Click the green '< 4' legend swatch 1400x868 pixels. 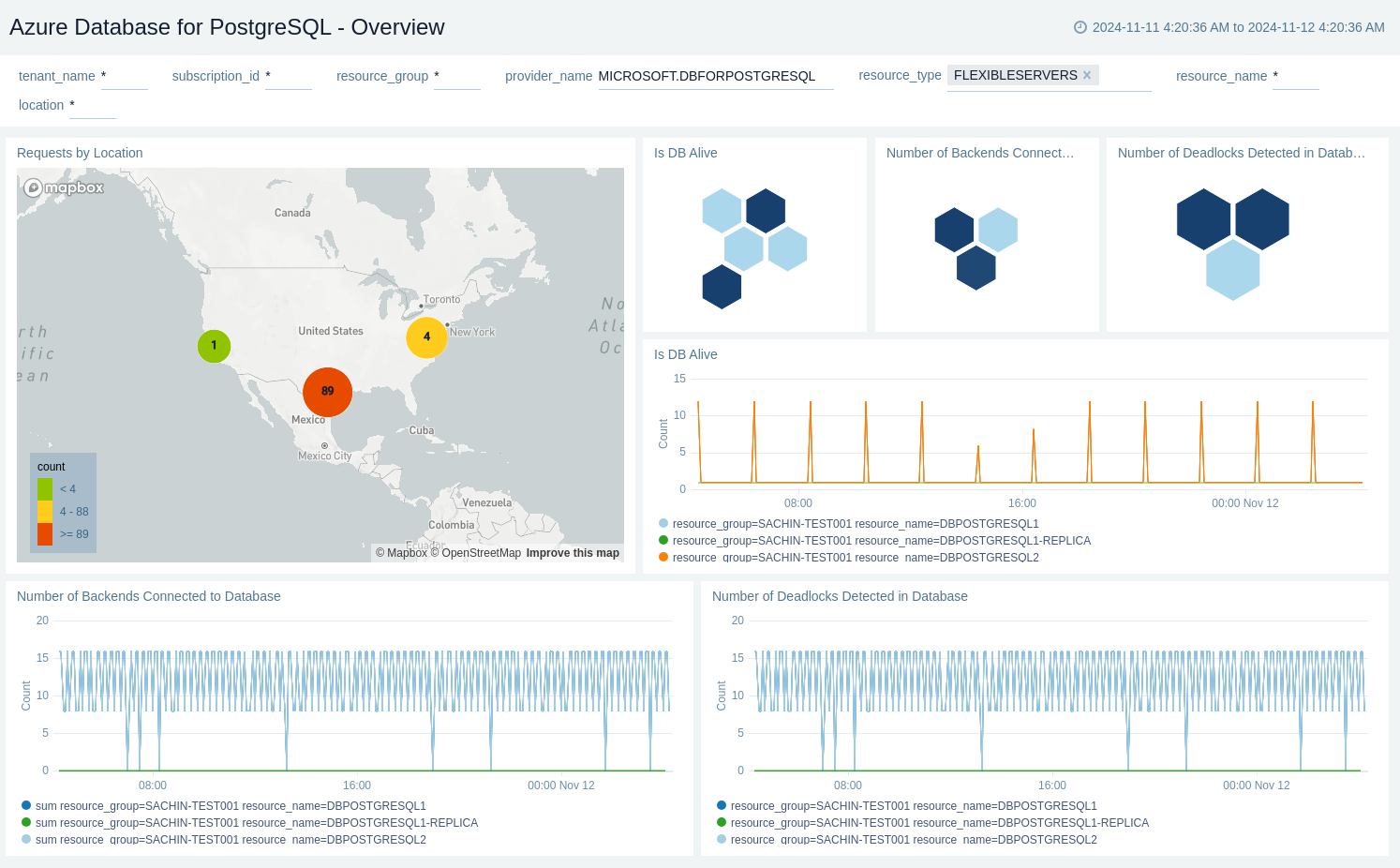point(45,489)
